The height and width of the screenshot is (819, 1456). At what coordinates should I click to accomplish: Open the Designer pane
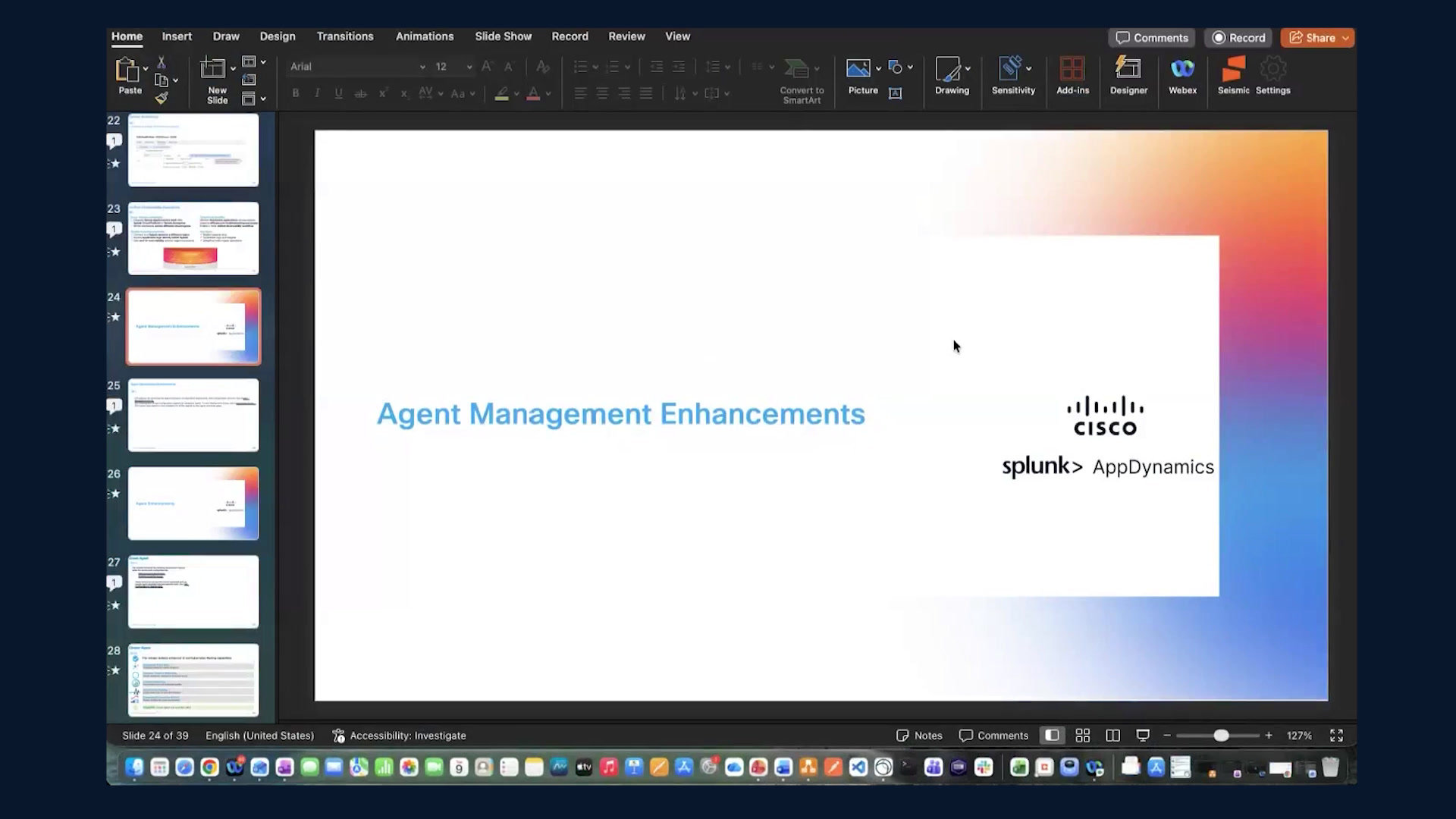click(1128, 76)
